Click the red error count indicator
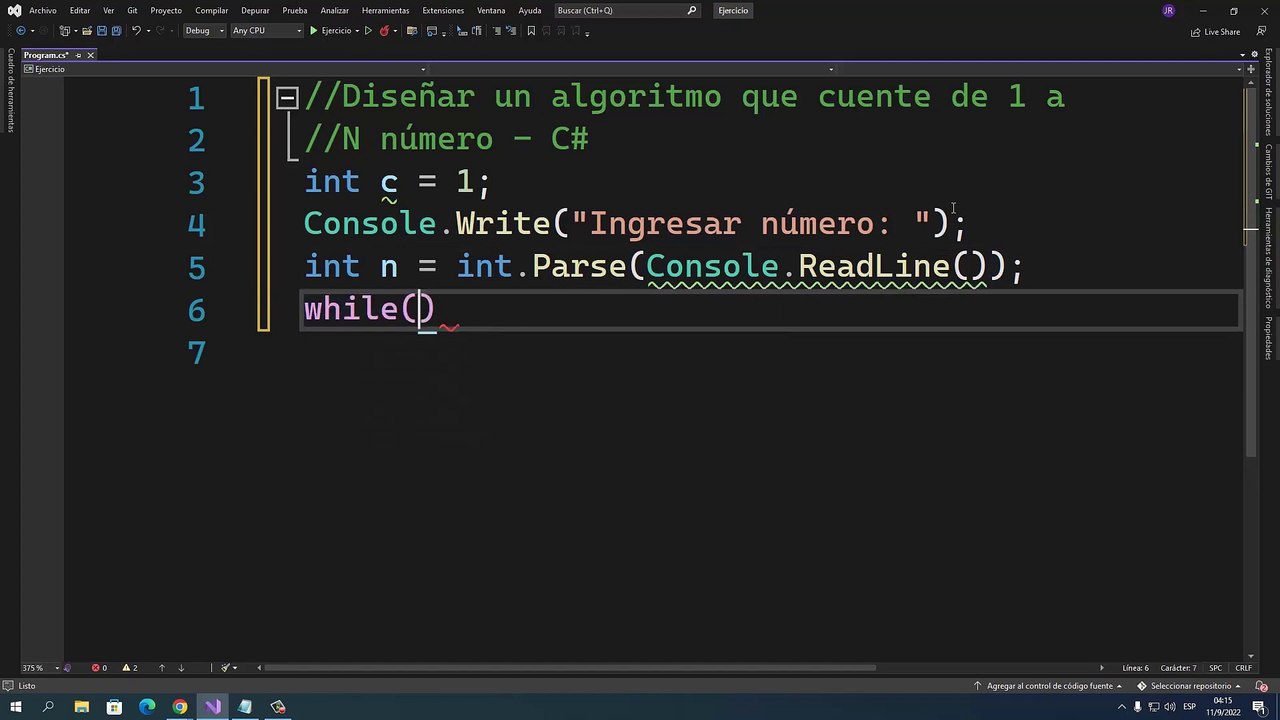 (x=99, y=668)
